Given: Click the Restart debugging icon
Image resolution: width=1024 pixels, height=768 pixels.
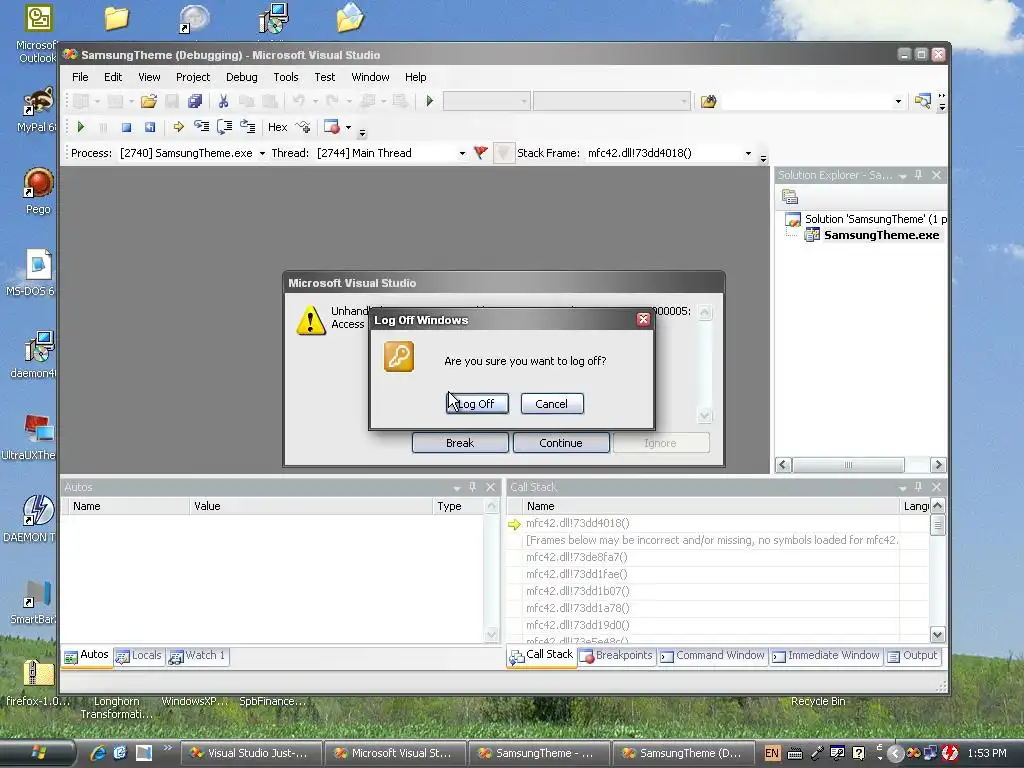Looking at the screenshot, I should [x=150, y=127].
